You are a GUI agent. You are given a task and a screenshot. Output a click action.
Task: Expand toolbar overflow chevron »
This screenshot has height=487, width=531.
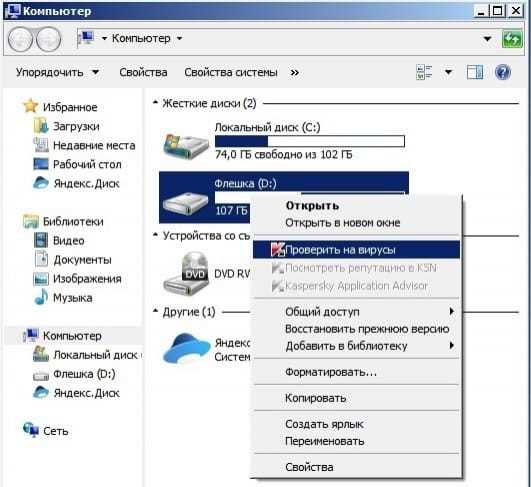295,72
